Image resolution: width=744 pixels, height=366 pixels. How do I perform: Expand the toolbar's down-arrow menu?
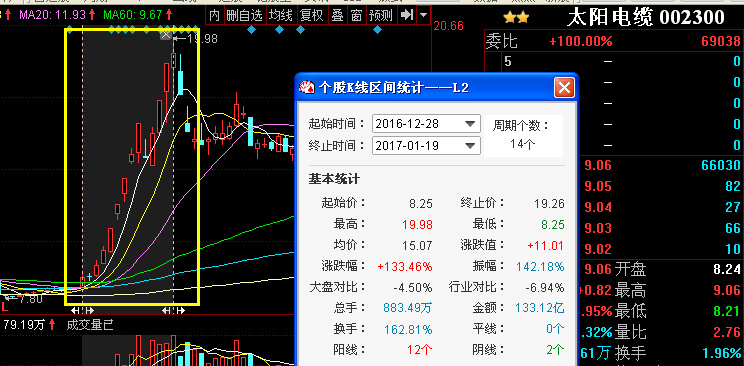[424, 15]
